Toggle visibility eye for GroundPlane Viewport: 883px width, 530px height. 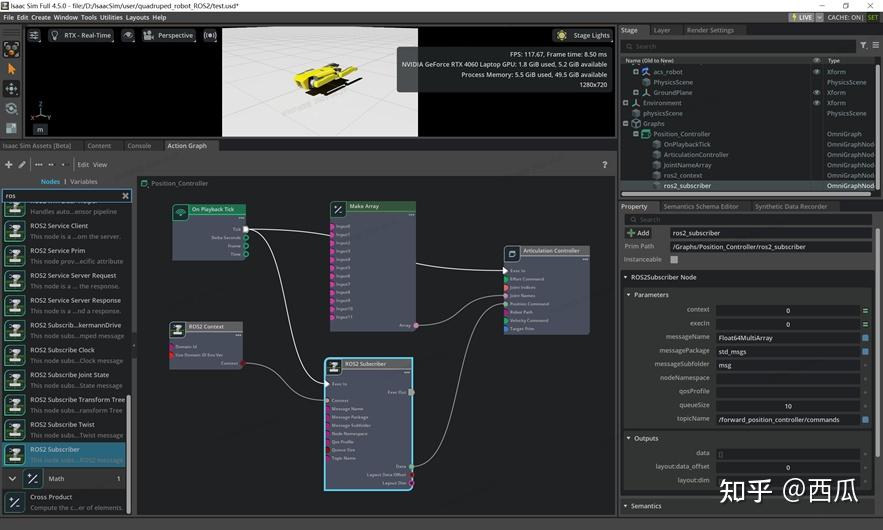click(816, 92)
